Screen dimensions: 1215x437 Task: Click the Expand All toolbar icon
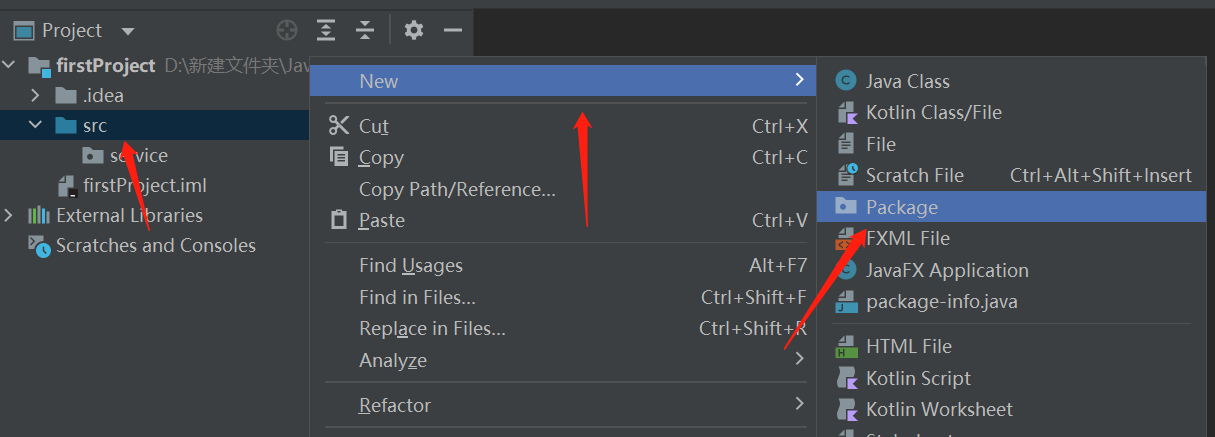click(x=326, y=30)
